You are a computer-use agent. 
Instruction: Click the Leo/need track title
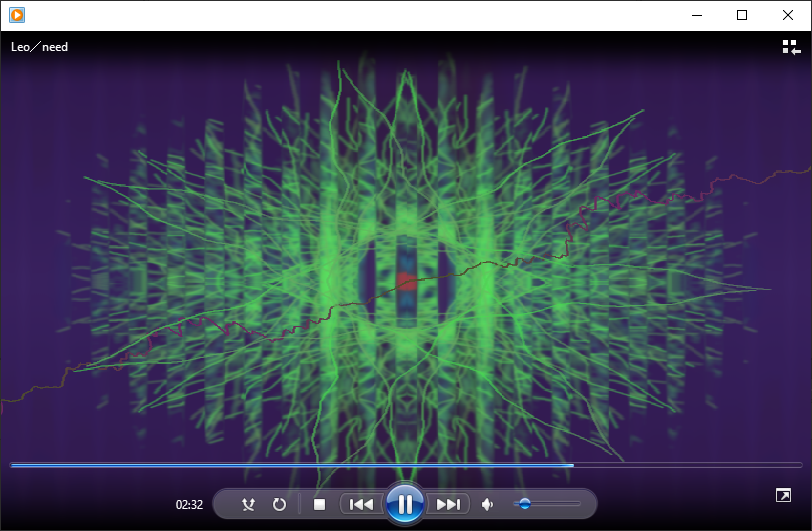point(39,47)
